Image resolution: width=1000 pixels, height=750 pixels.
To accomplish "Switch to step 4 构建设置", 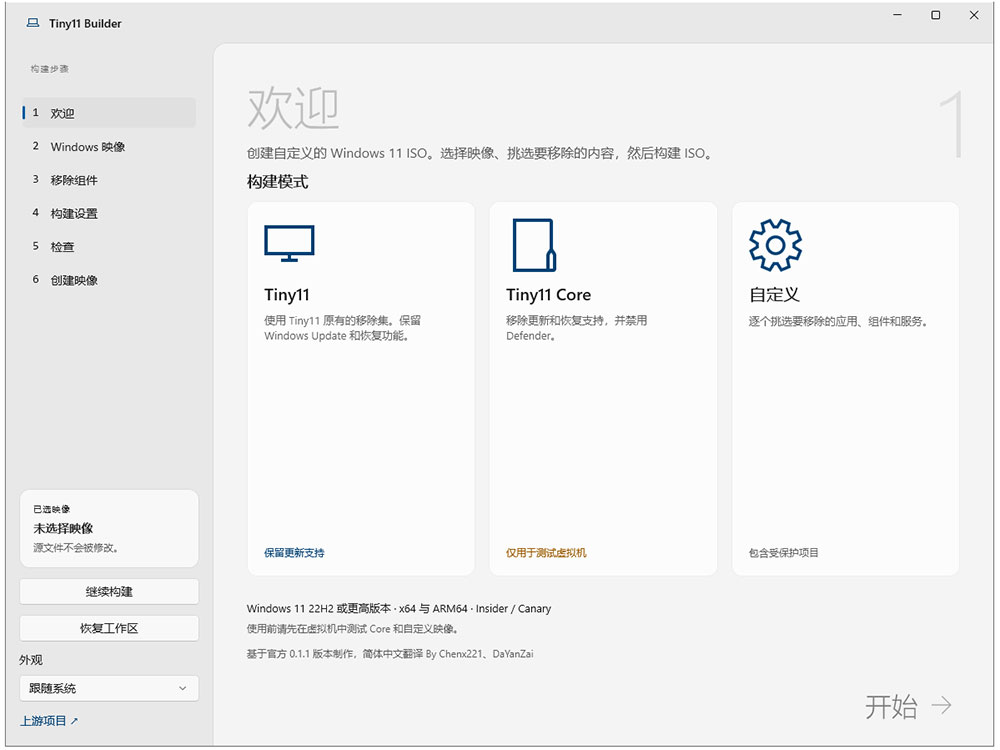I will [108, 213].
